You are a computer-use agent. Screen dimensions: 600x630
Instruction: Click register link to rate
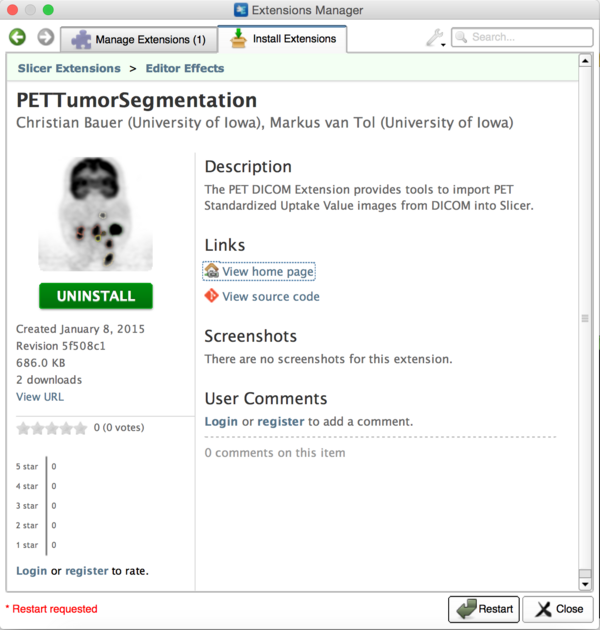[x=87, y=571]
